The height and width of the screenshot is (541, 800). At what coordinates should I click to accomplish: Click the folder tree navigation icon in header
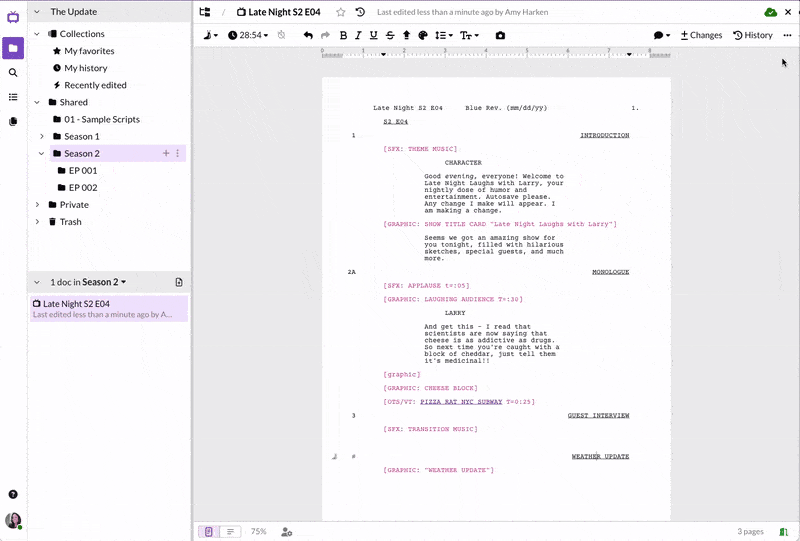205,12
